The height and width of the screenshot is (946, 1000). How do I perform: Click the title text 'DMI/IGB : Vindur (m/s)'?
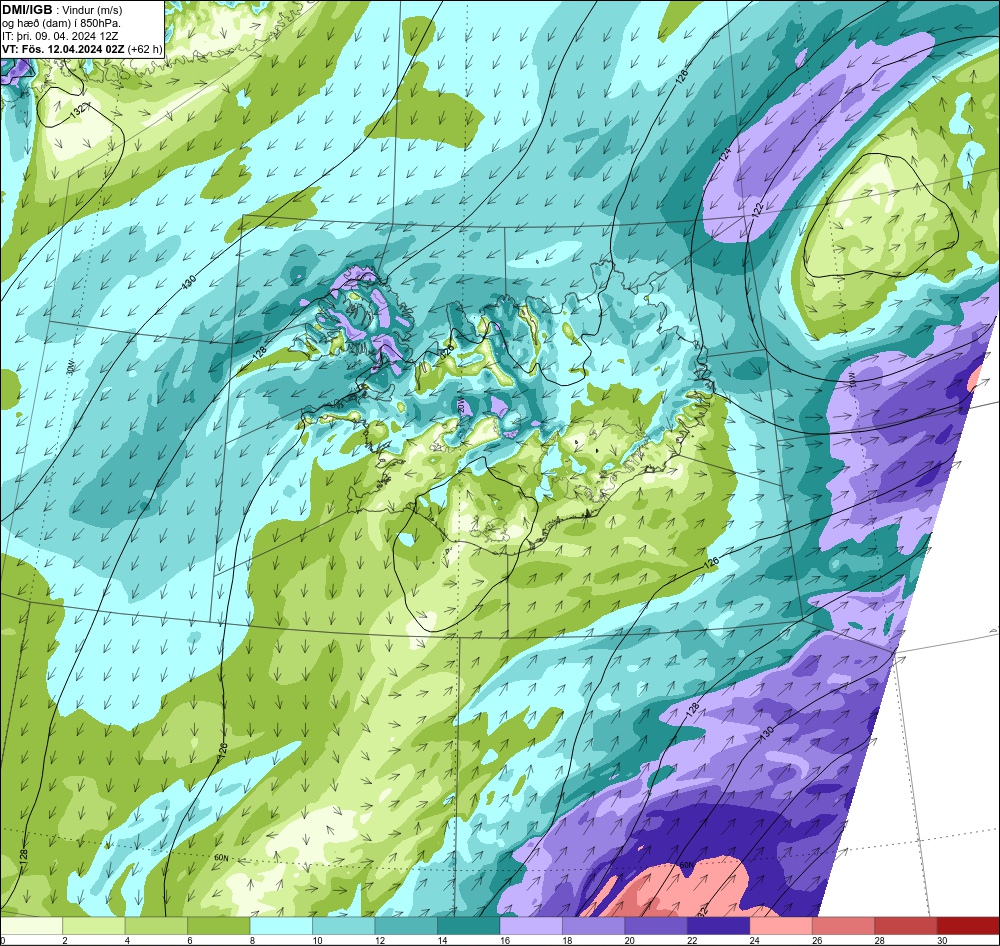(62, 10)
